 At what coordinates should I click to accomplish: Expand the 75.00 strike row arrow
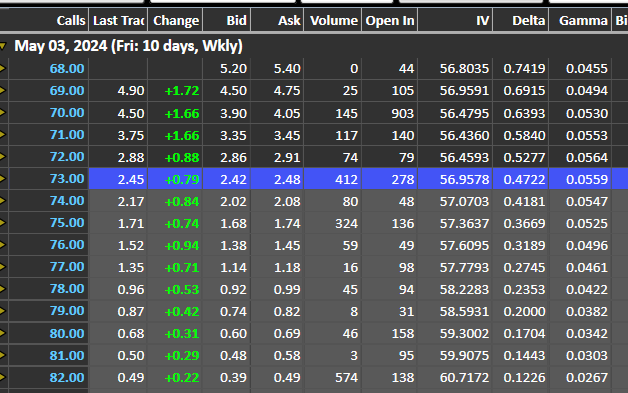click(x=2, y=223)
